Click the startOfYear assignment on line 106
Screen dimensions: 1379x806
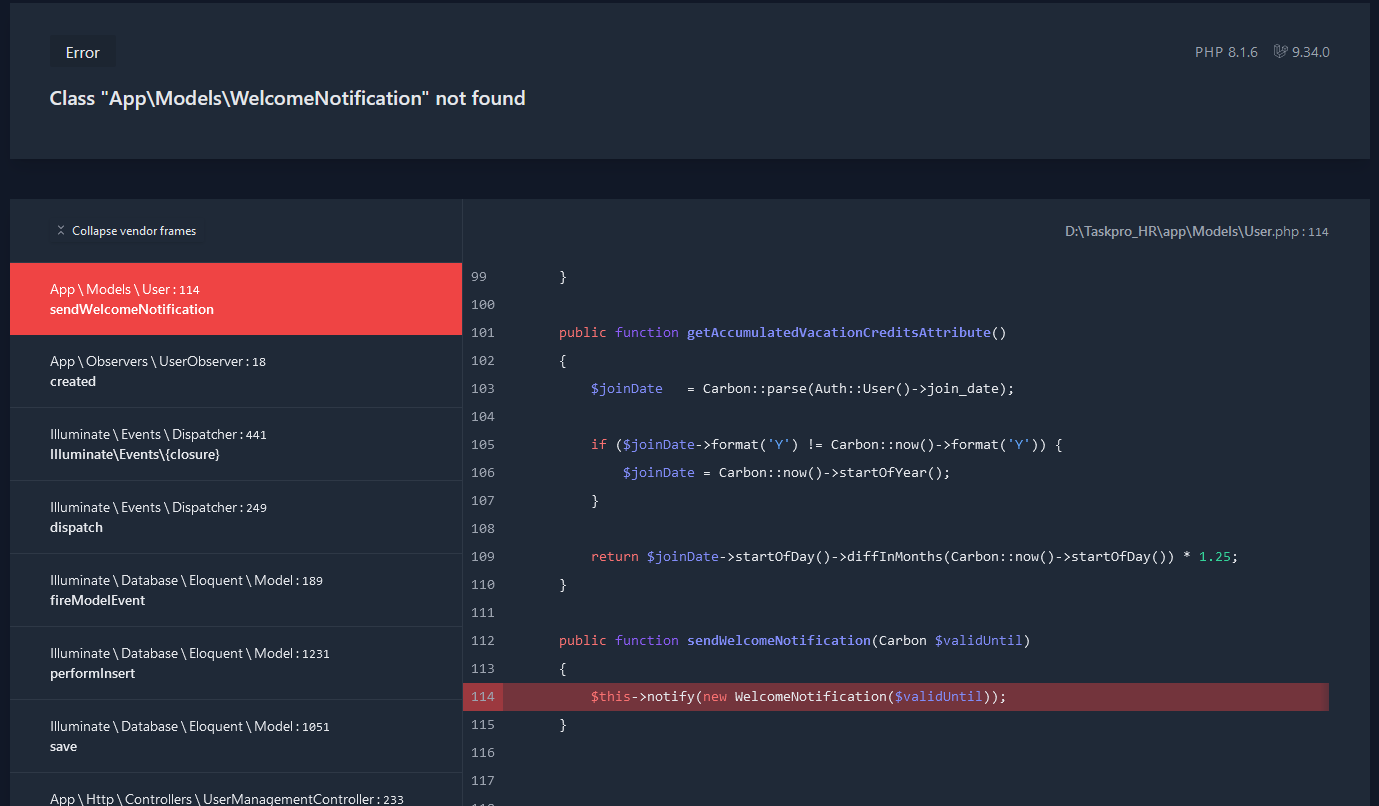(x=786, y=472)
